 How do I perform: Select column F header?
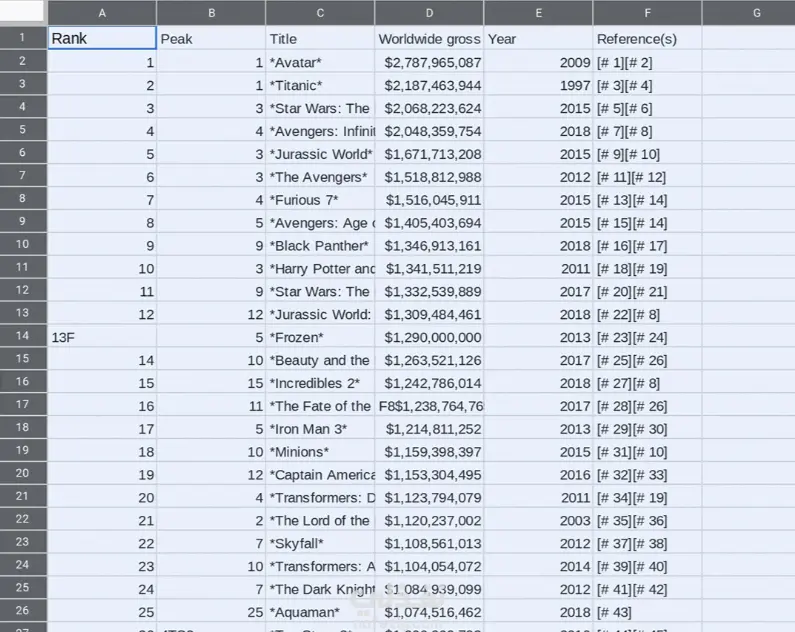click(647, 13)
